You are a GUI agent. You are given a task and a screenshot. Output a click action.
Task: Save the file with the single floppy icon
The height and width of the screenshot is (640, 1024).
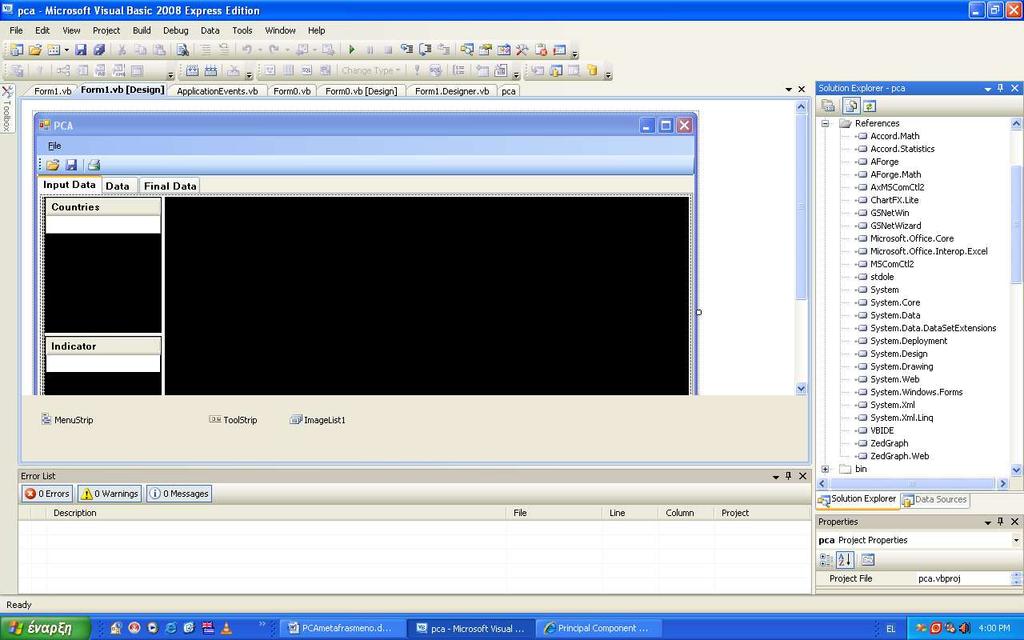coord(81,50)
